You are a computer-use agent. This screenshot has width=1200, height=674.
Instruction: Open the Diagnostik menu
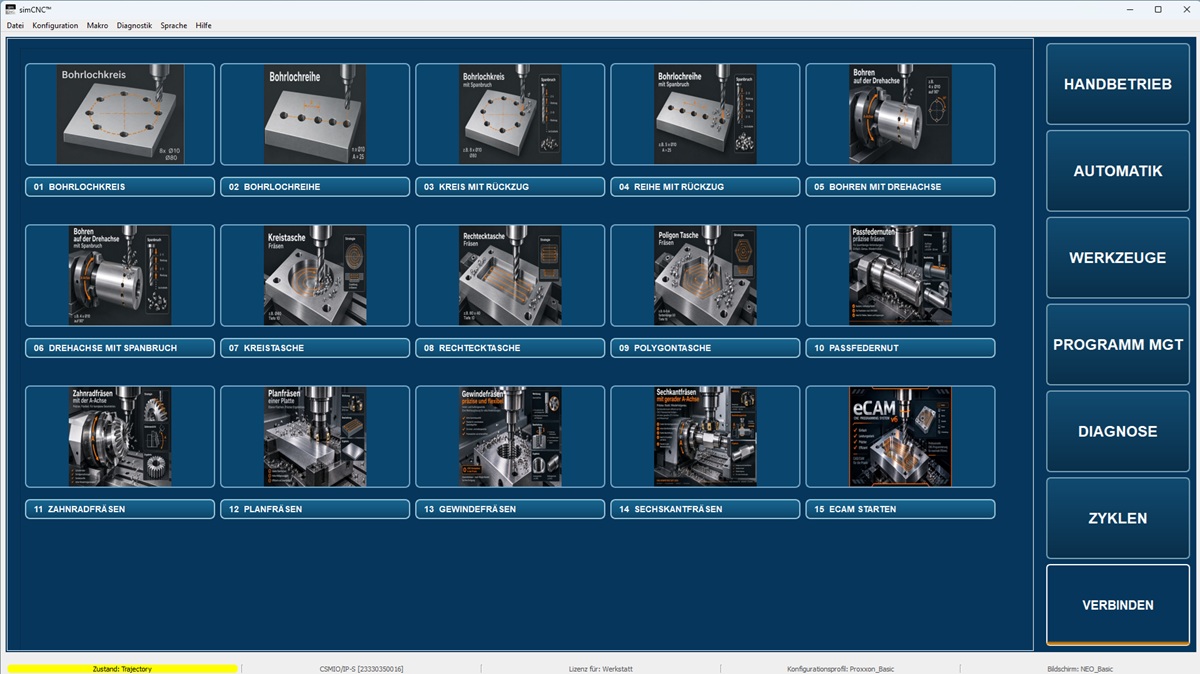[x=135, y=25]
